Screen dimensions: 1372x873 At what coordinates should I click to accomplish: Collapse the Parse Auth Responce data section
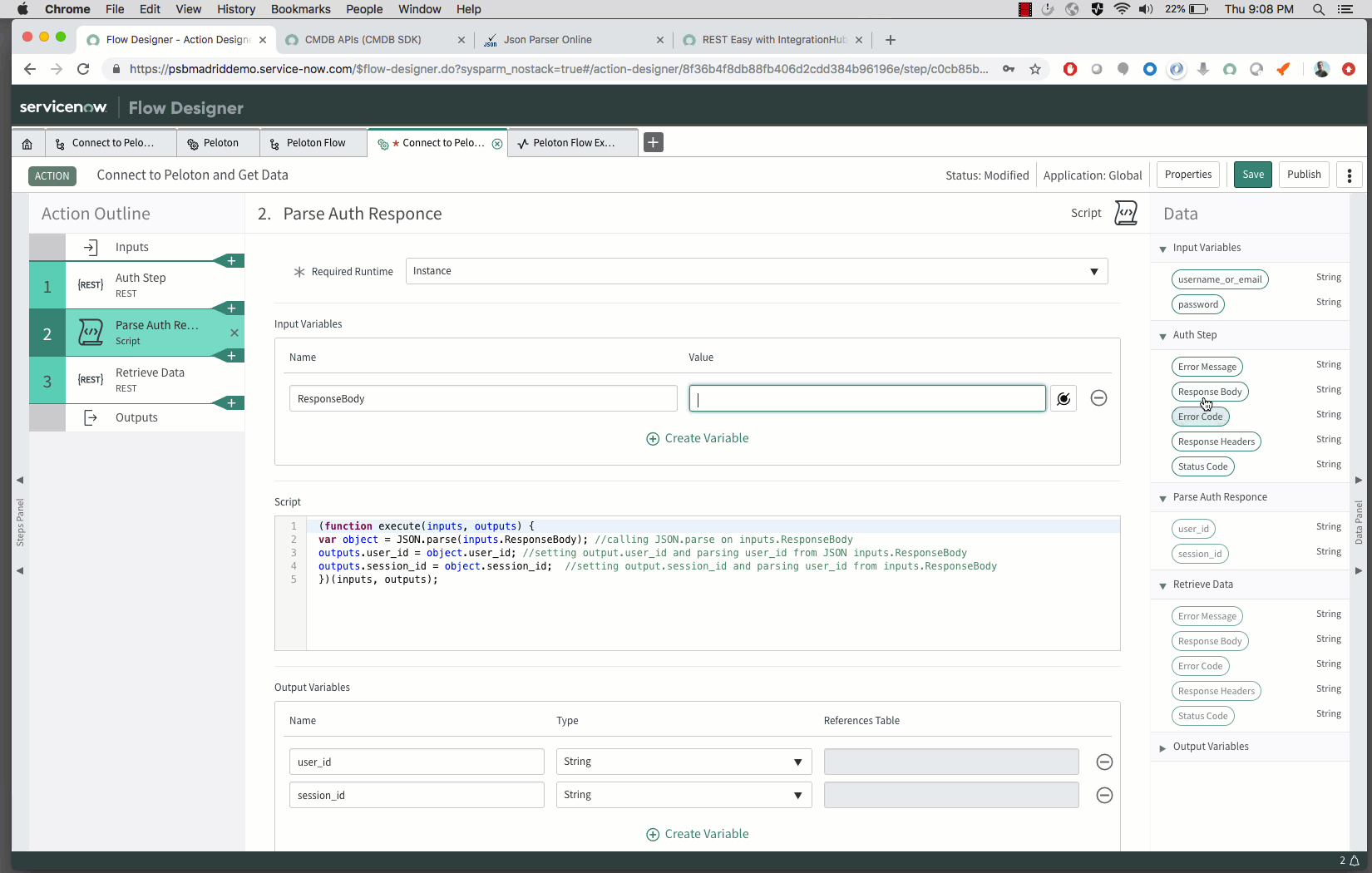click(1162, 498)
